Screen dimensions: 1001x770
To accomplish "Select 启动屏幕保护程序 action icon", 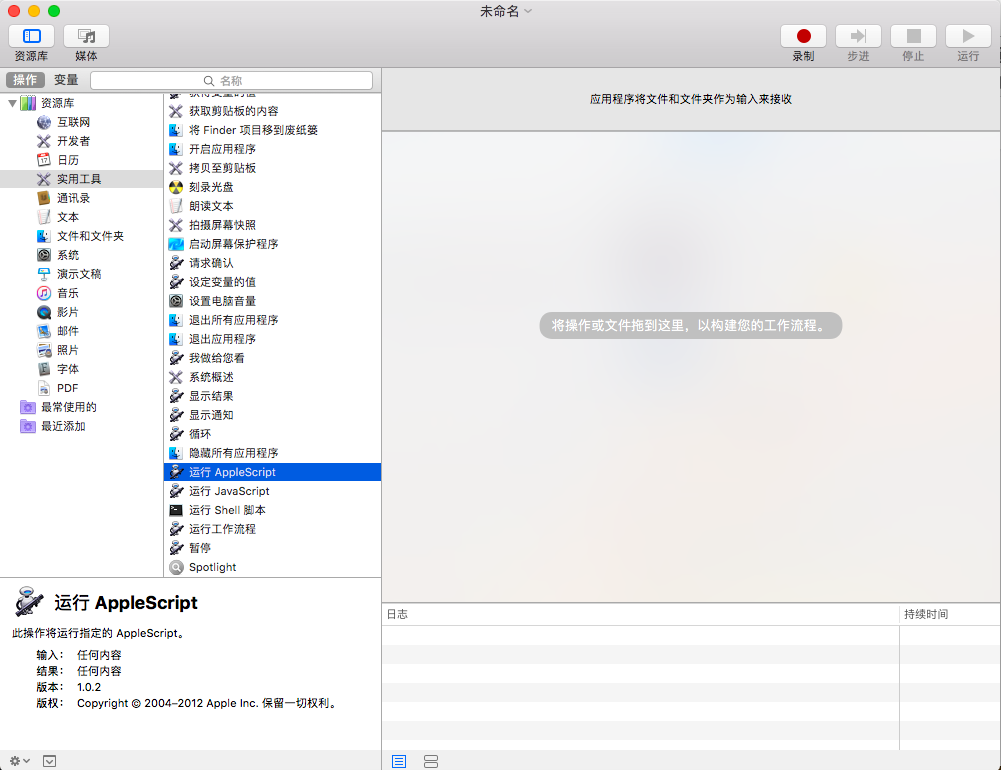I will (176, 244).
